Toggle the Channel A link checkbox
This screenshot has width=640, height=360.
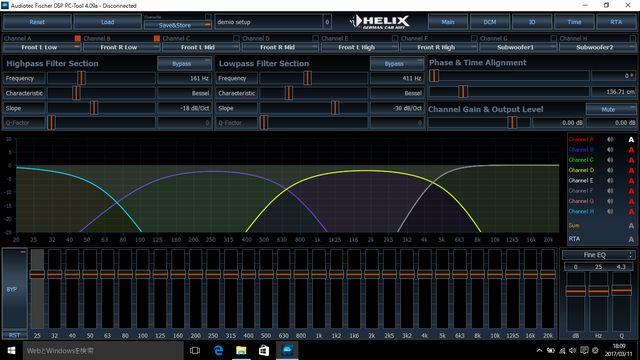click(78, 38)
